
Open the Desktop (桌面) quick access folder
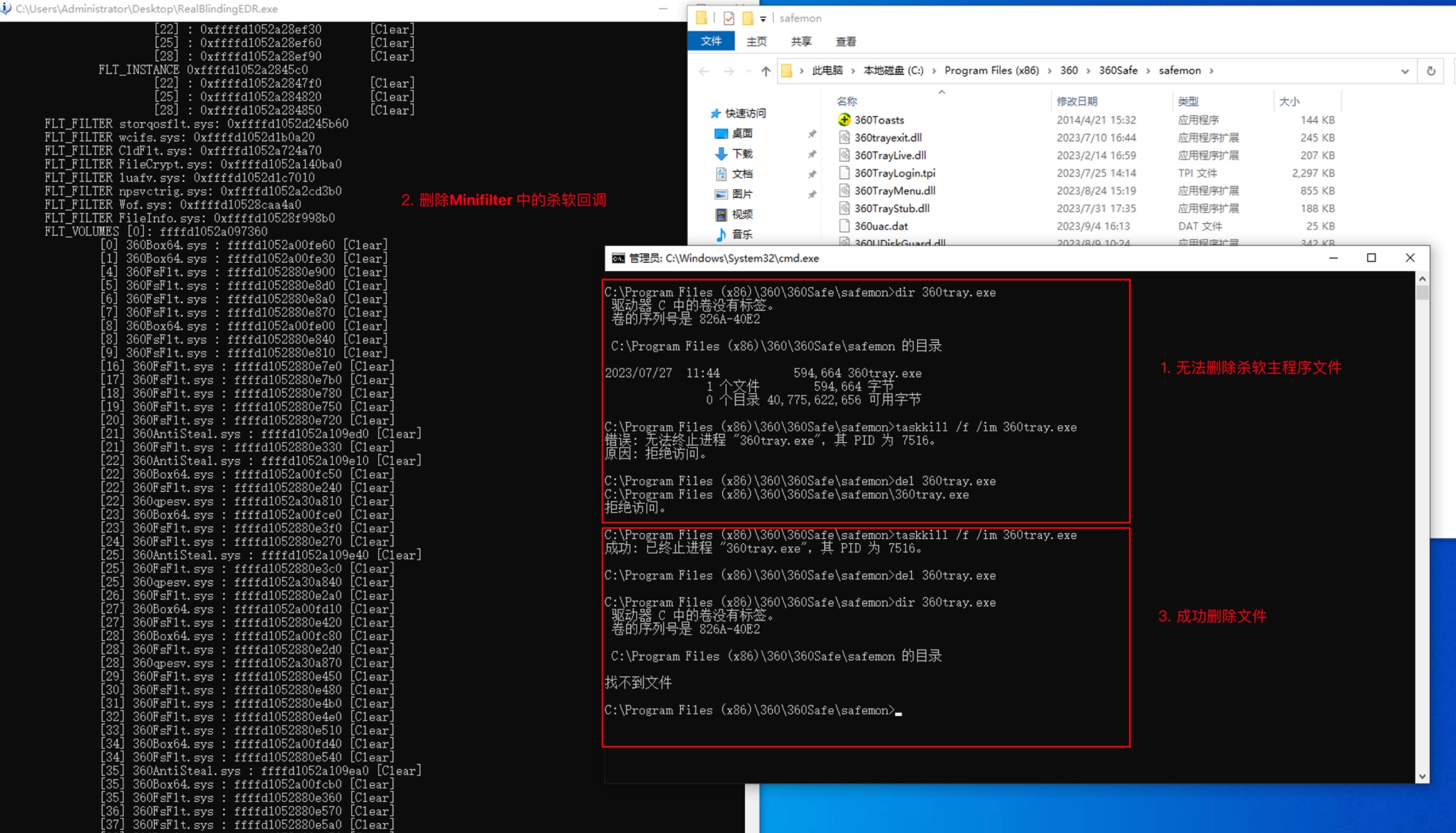point(742,133)
